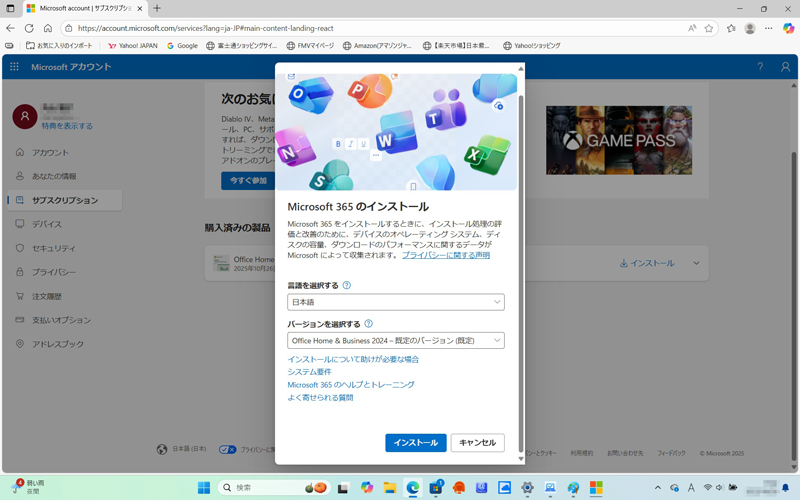Open the Windows Start menu
This screenshot has height=500, width=800.
click(204, 488)
